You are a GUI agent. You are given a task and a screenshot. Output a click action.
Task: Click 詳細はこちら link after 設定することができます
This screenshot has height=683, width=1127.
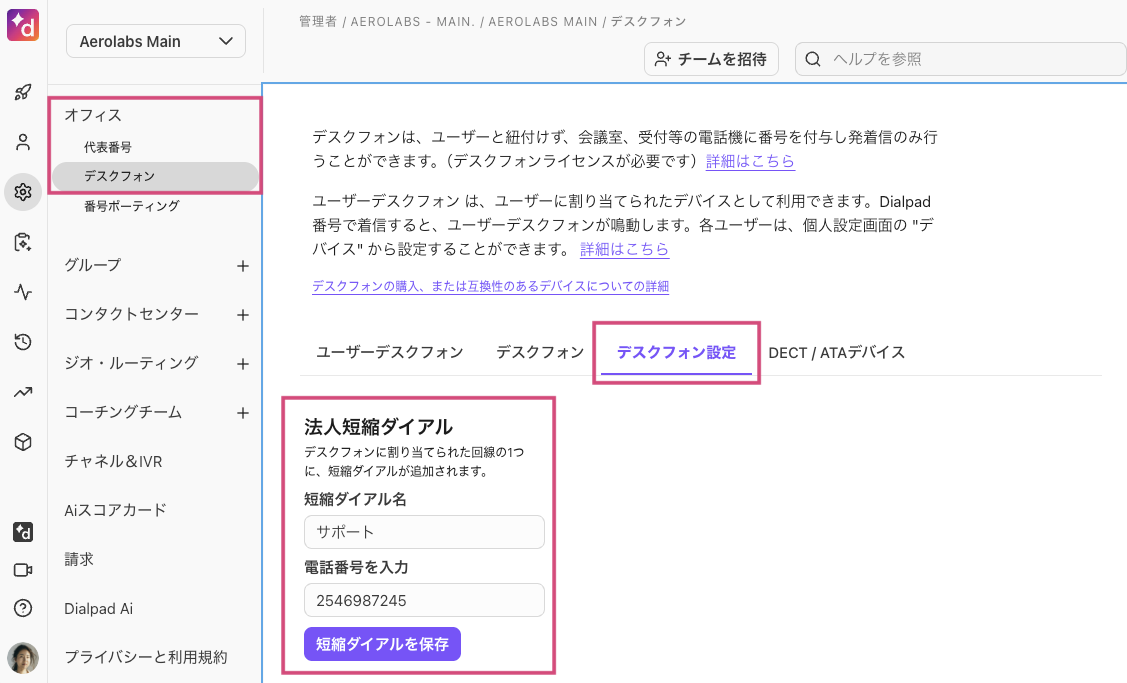[x=625, y=249]
